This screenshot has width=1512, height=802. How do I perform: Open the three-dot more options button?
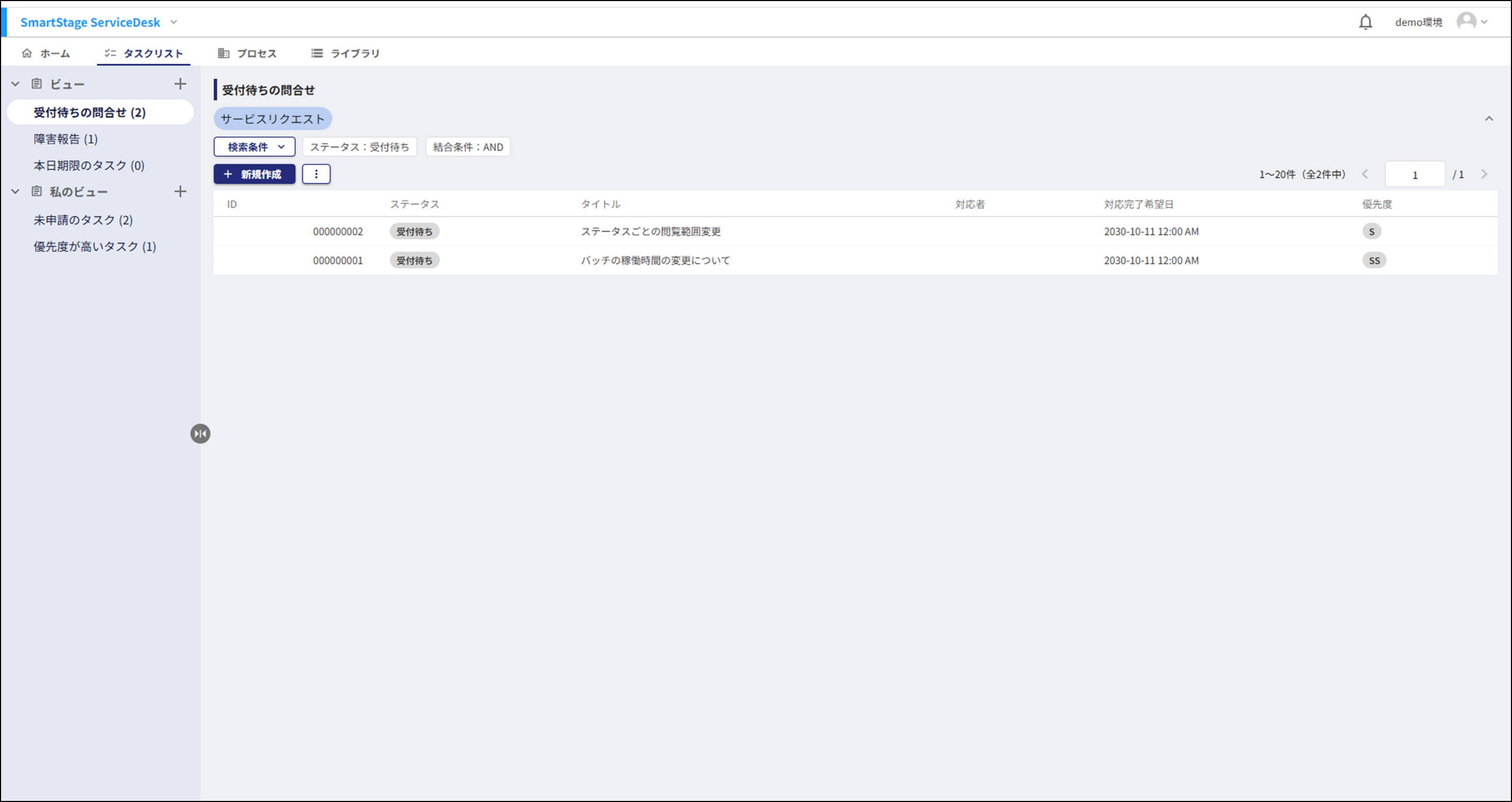click(x=316, y=174)
